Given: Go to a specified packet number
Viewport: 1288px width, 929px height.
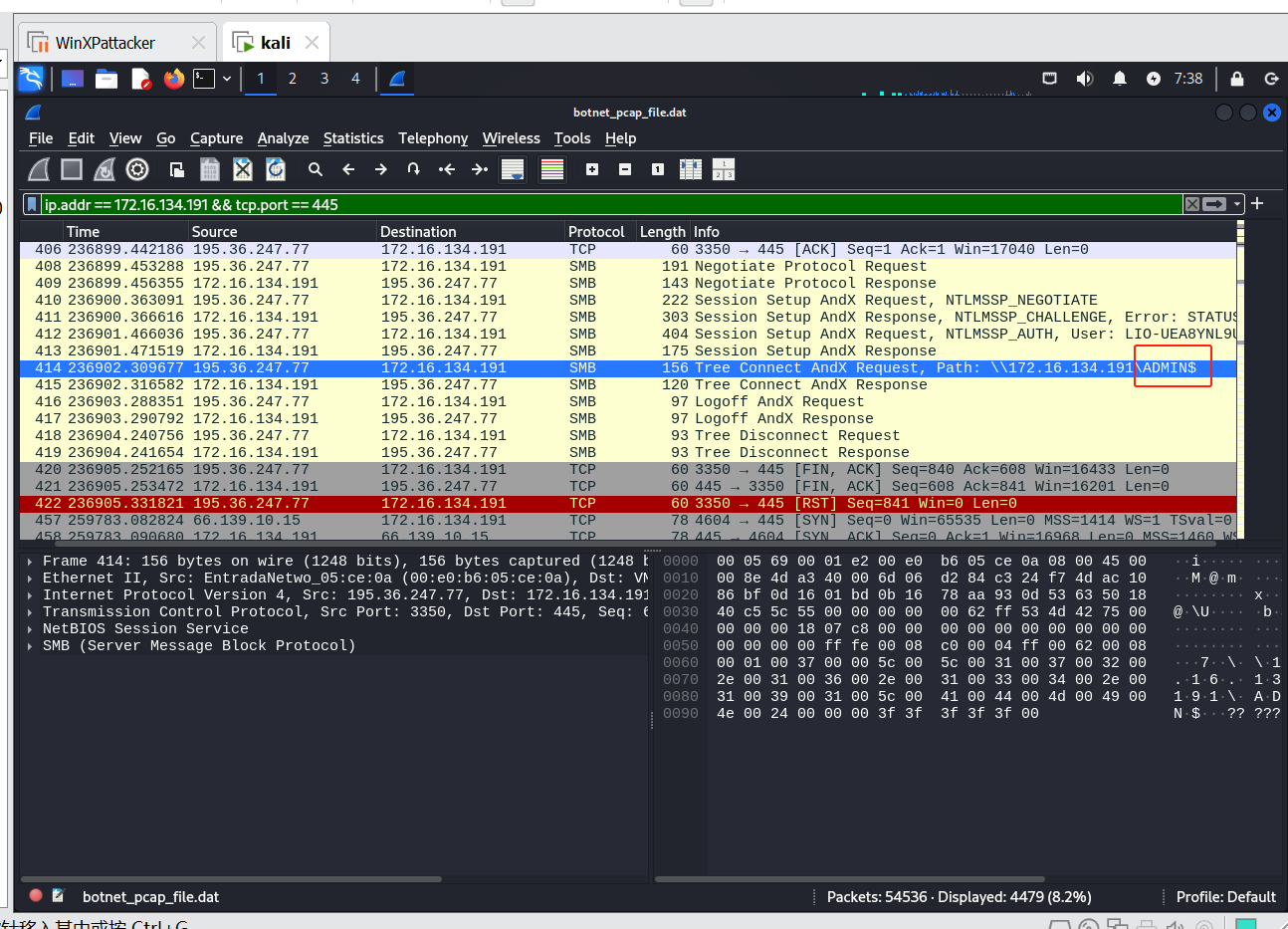Looking at the screenshot, I should tap(414, 170).
